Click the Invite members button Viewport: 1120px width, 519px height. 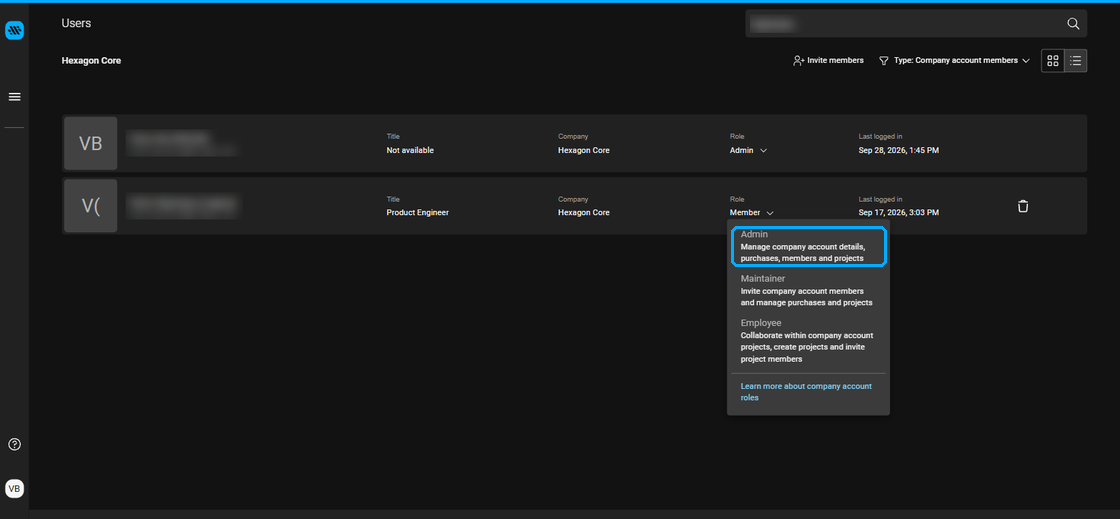pyautogui.click(x=828, y=61)
